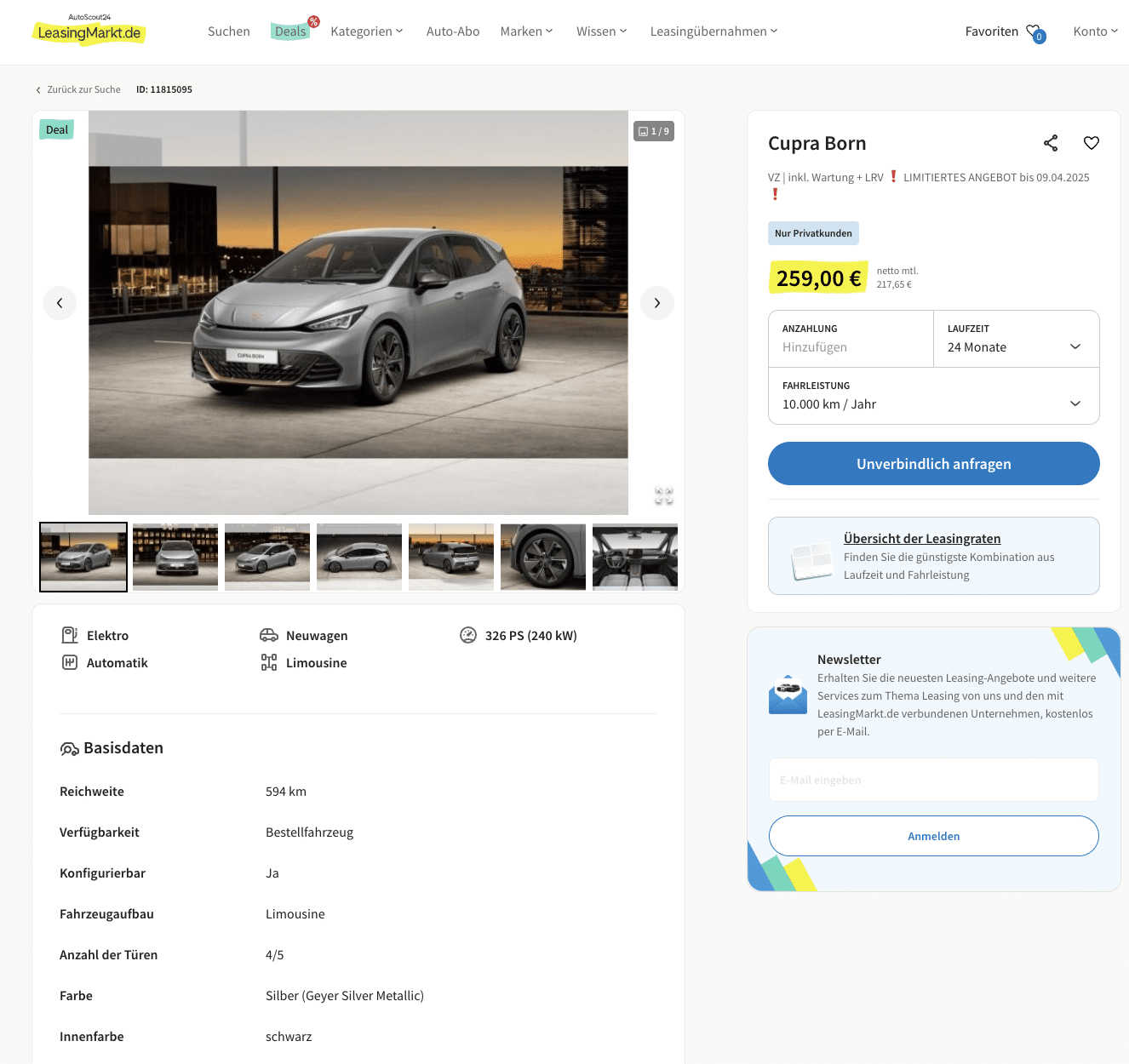The width and height of the screenshot is (1129, 1064).
Task: Click the Automatik gearbox icon
Action: click(x=70, y=662)
